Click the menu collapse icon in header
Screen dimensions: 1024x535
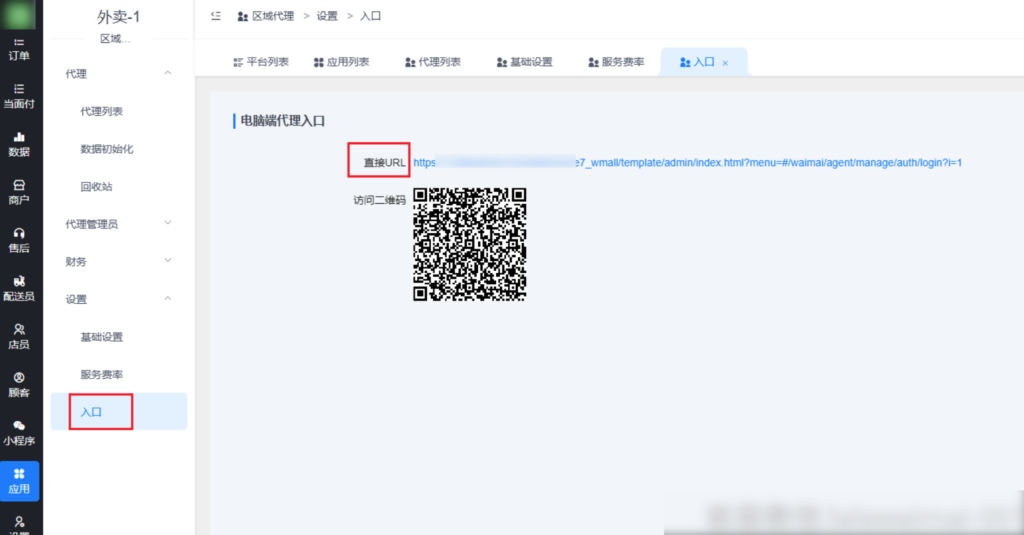[216, 16]
